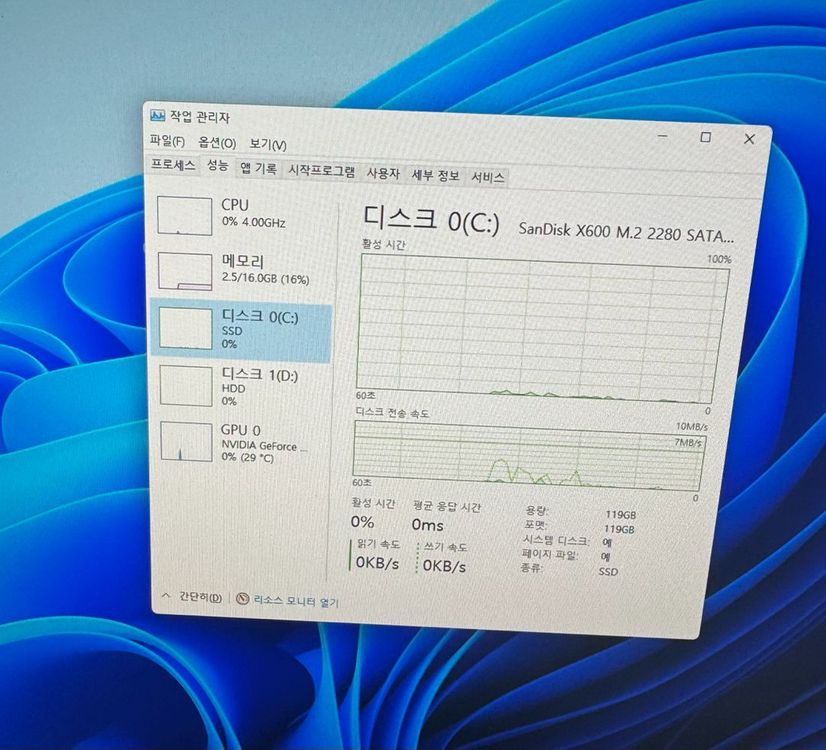Click the Task Manager title bar icon
The width and height of the screenshot is (826, 750).
157,116
